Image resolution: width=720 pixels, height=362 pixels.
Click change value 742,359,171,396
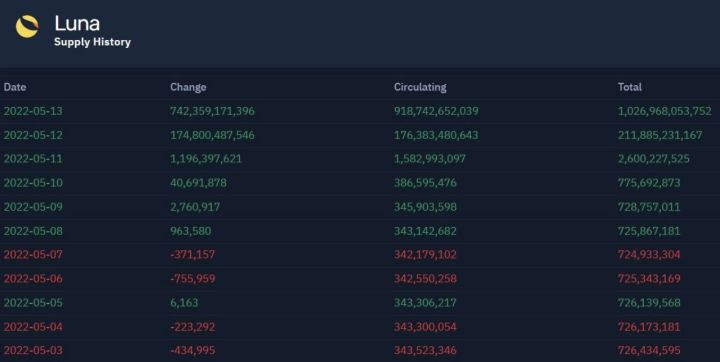(212, 111)
